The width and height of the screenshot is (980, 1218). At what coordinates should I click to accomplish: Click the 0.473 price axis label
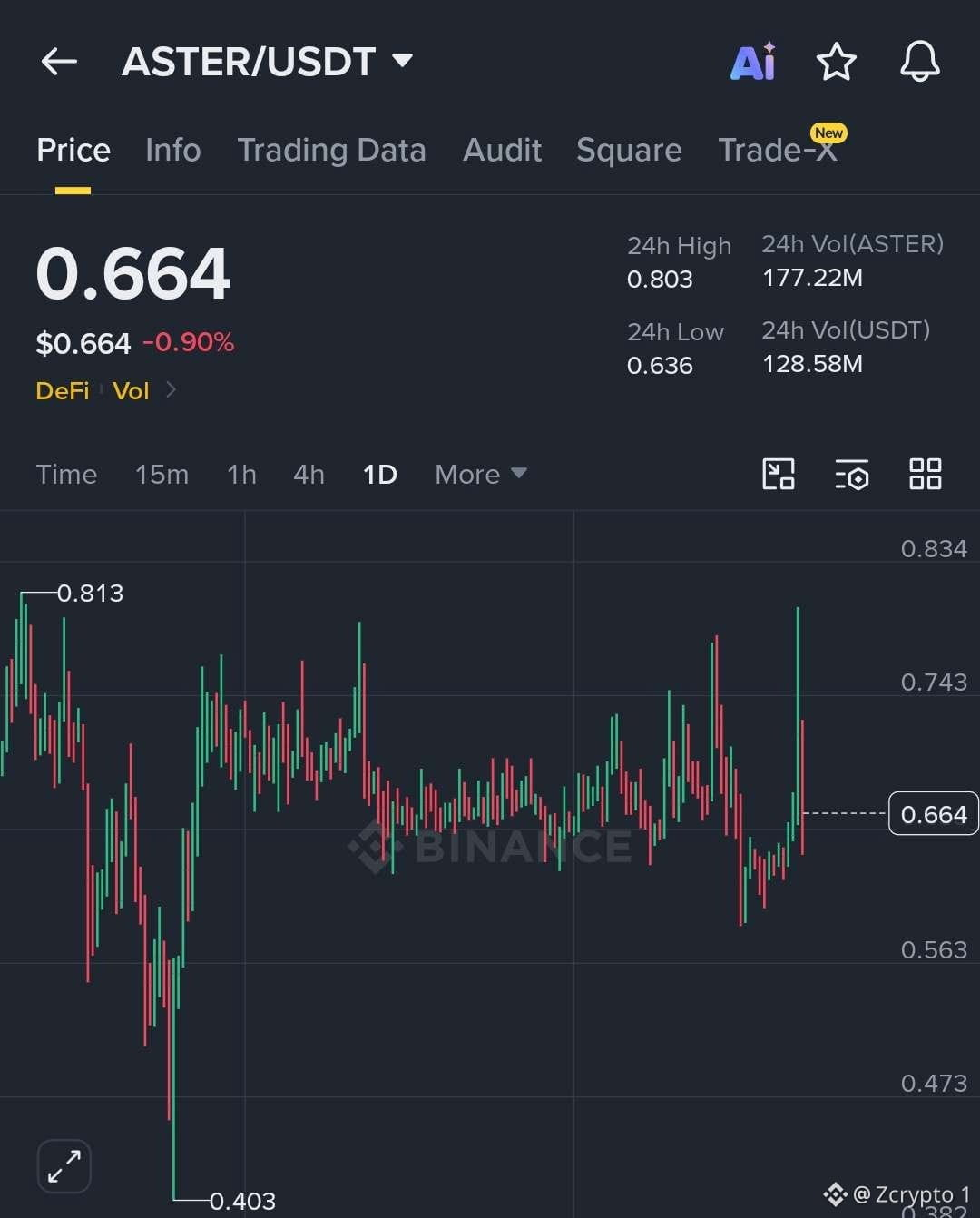pos(934,1084)
